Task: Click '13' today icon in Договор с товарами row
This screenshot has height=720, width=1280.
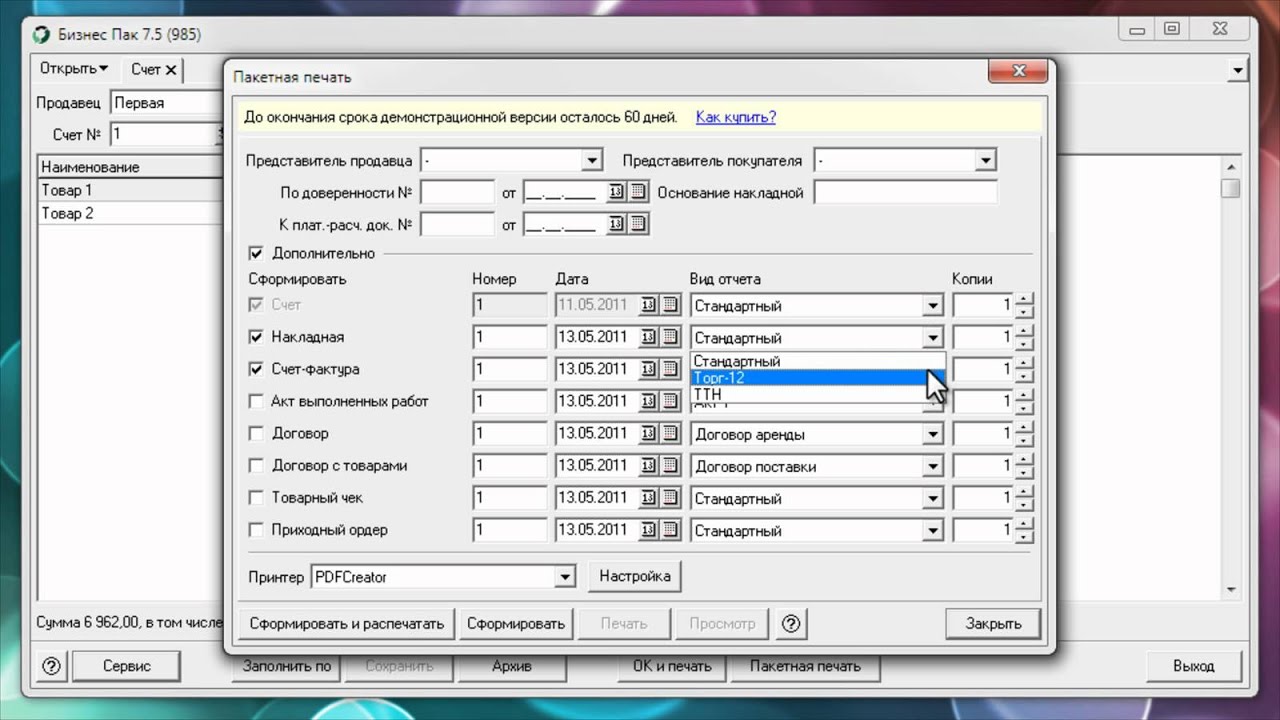Action: click(x=648, y=465)
